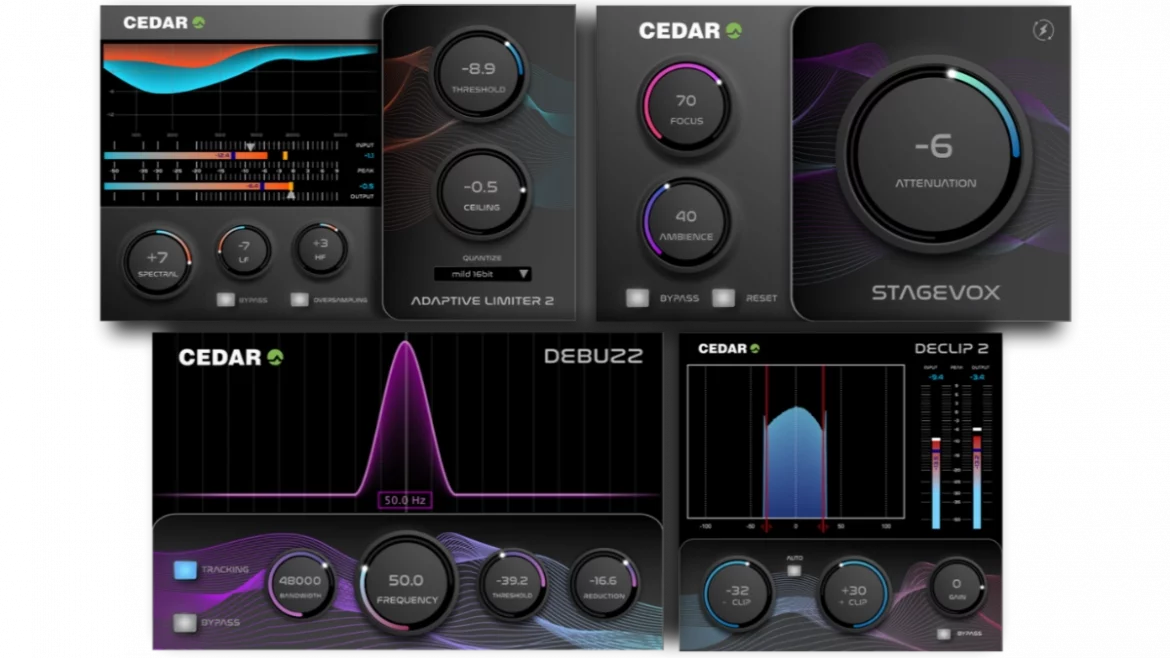Click the Debuzz Threshold knob showing -39.2
The height and width of the screenshot is (658, 1170).
[x=513, y=585]
